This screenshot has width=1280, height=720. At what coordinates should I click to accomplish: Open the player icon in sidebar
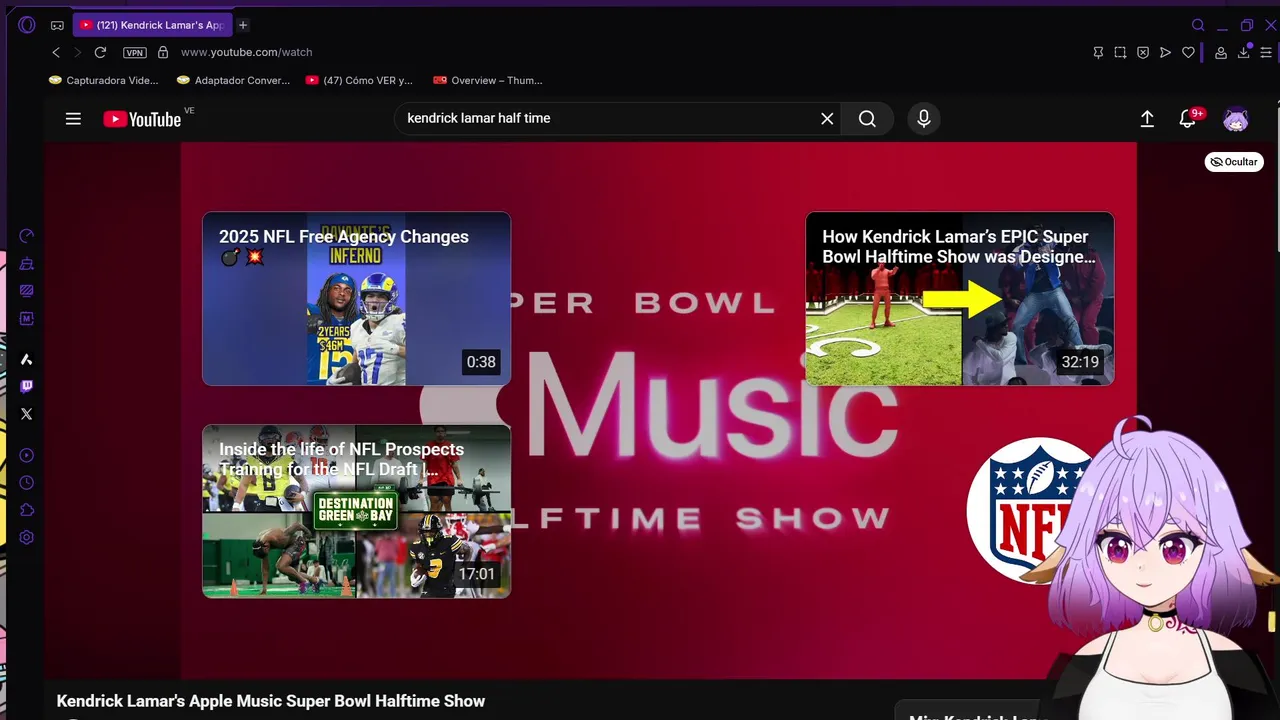[x=27, y=455]
